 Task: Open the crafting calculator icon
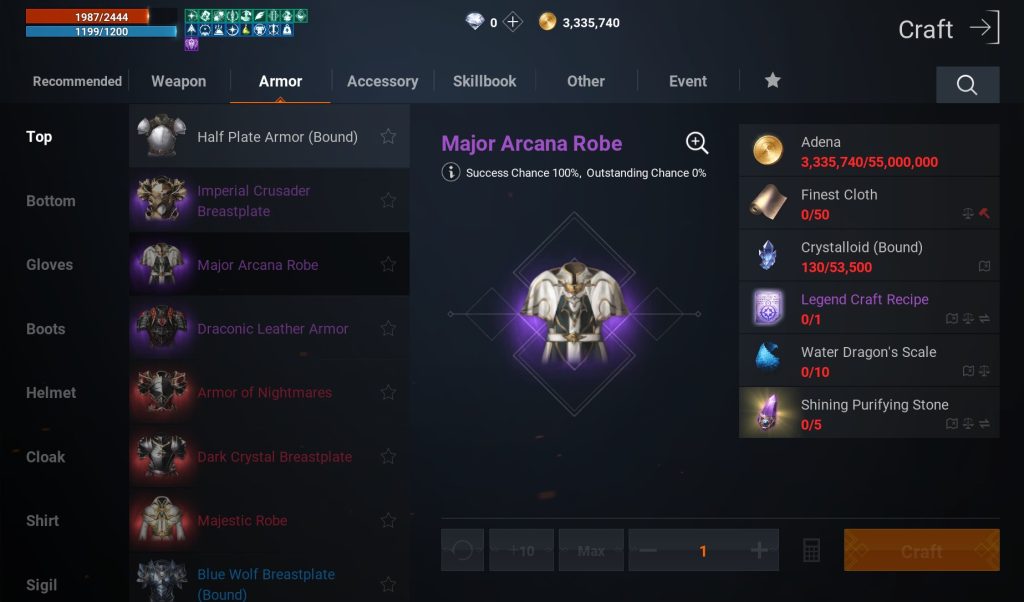[811, 550]
